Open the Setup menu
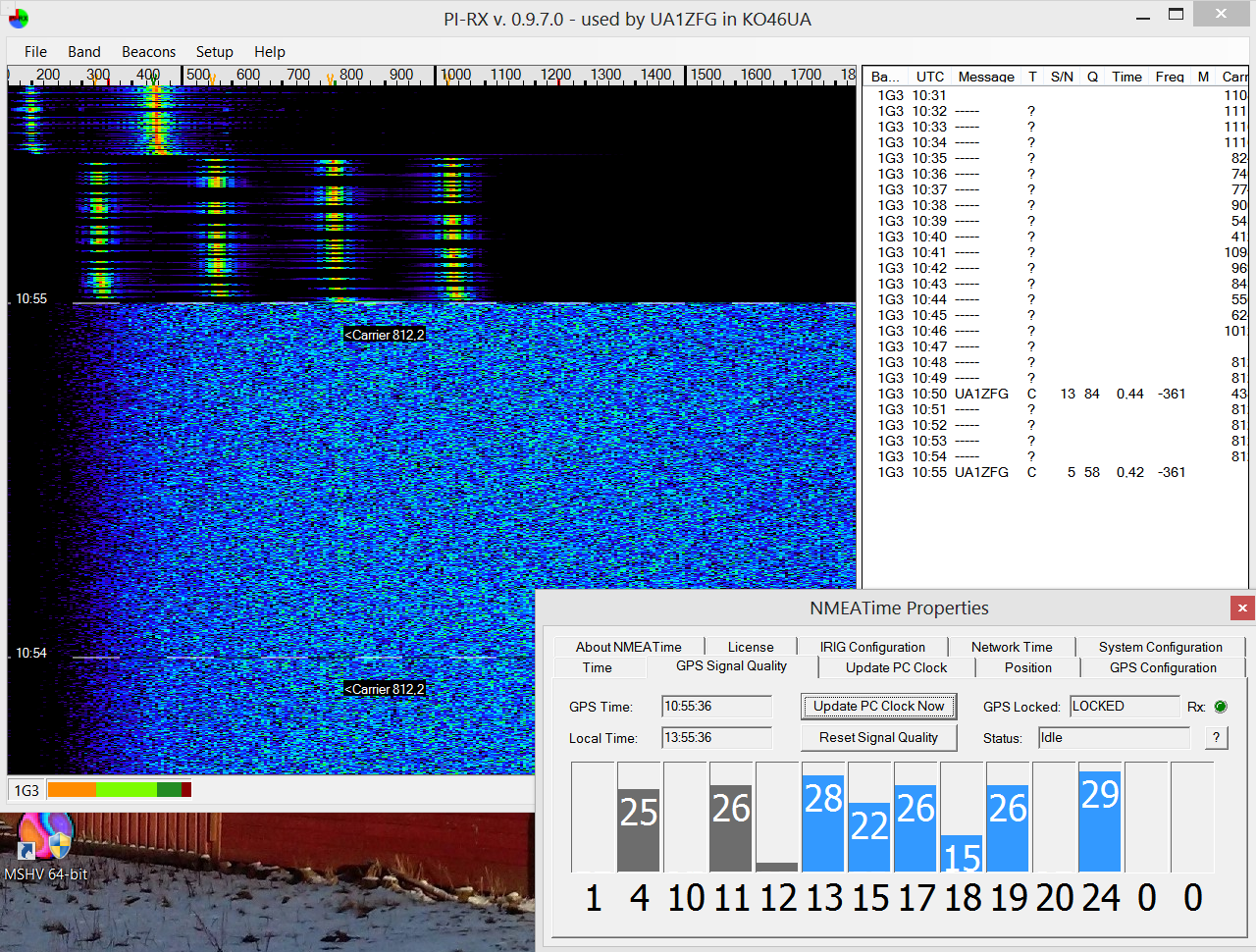This screenshot has height=952, width=1256. point(214,52)
